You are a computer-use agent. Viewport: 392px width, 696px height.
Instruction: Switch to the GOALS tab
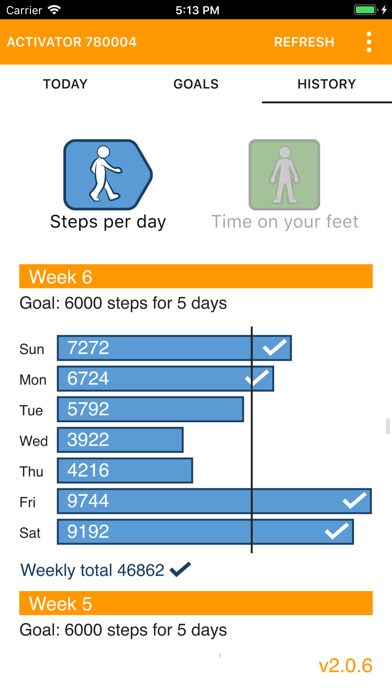click(196, 84)
